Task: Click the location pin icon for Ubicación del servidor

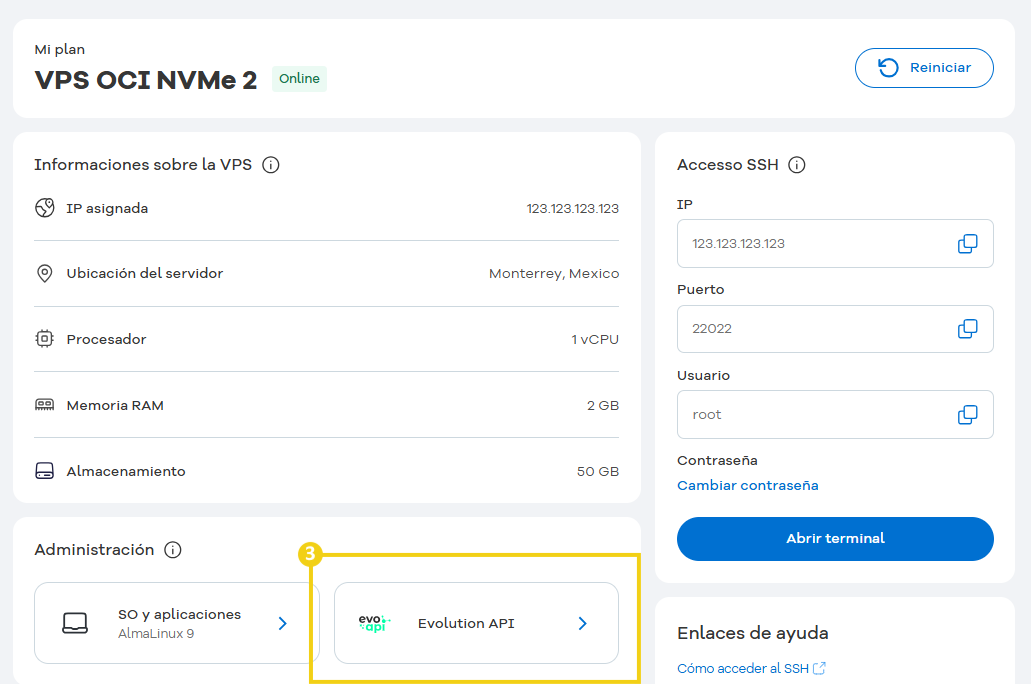Action: (44, 272)
